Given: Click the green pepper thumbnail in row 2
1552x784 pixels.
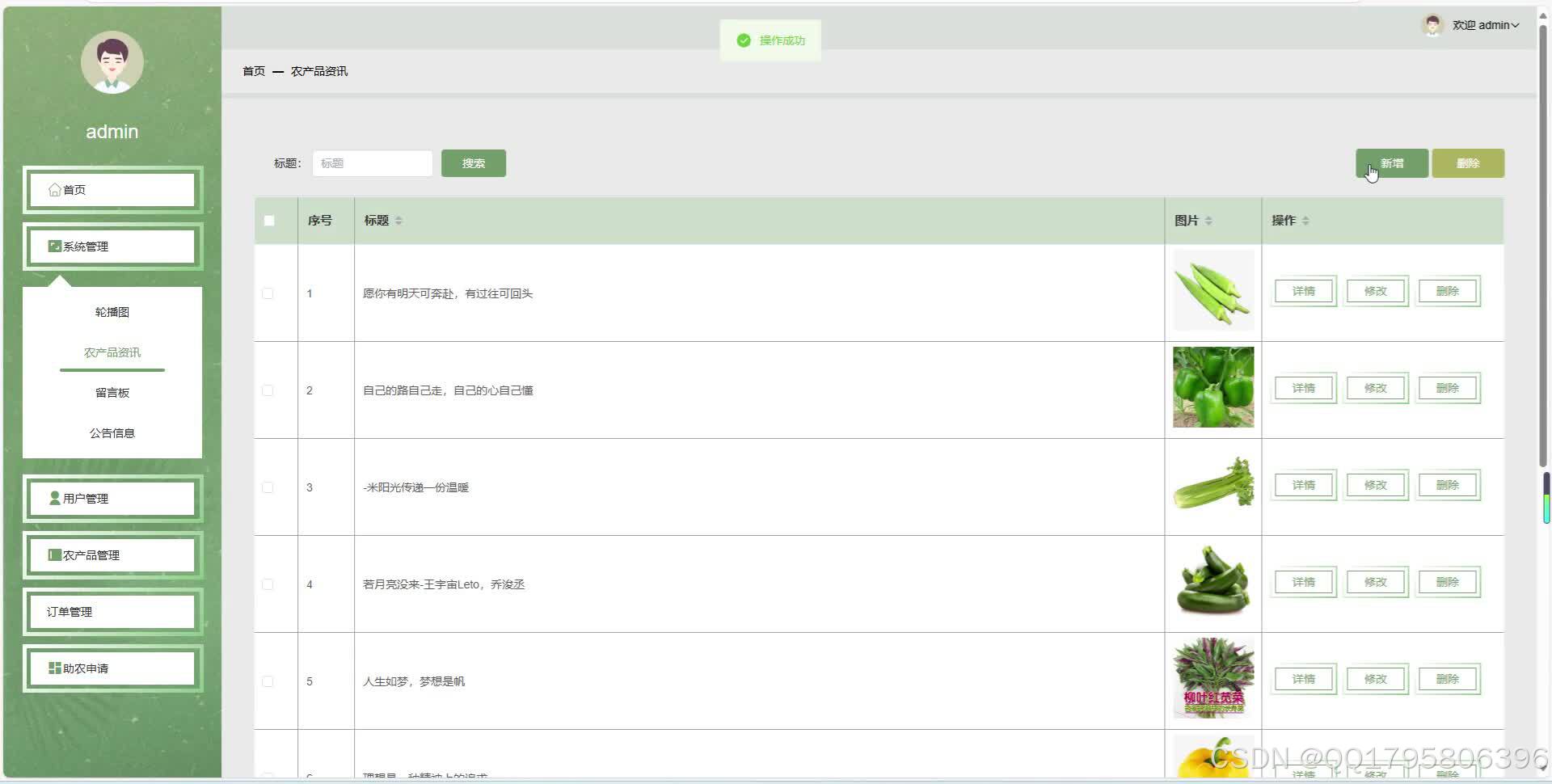Looking at the screenshot, I should (1213, 387).
